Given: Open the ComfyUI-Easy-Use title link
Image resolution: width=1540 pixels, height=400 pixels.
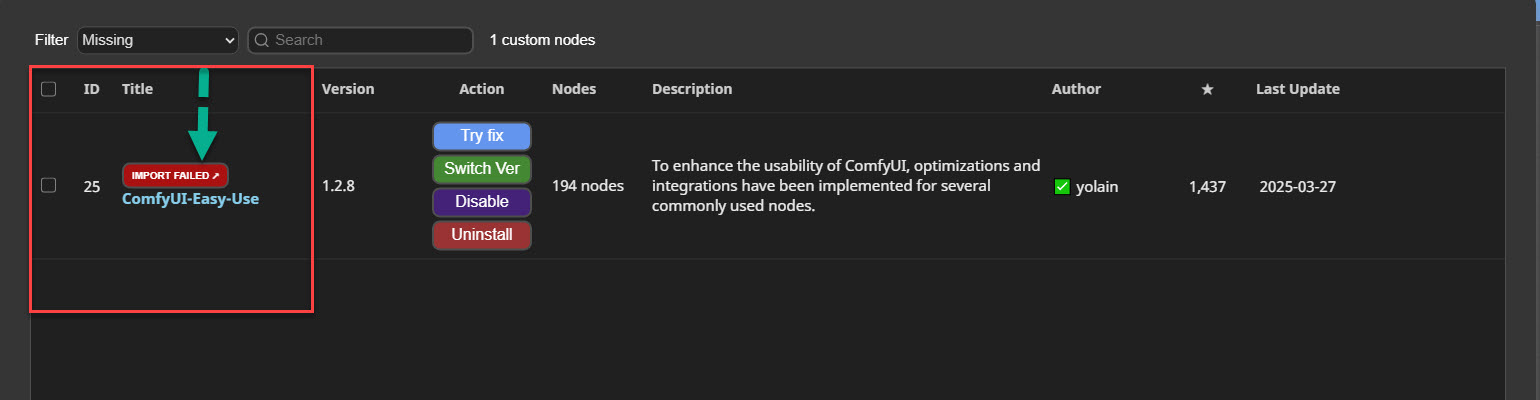Looking at the screenshot, I should [190, 198].
